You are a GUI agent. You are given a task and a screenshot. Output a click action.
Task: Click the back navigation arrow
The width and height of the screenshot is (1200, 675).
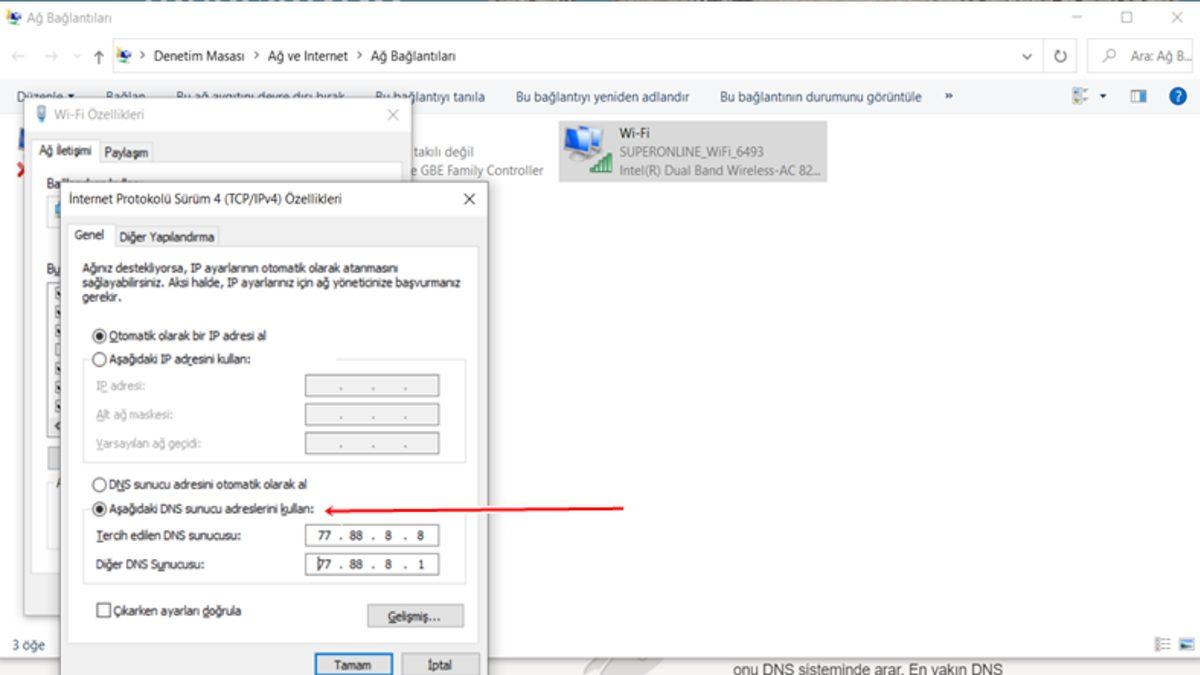(x=18, y=57)
